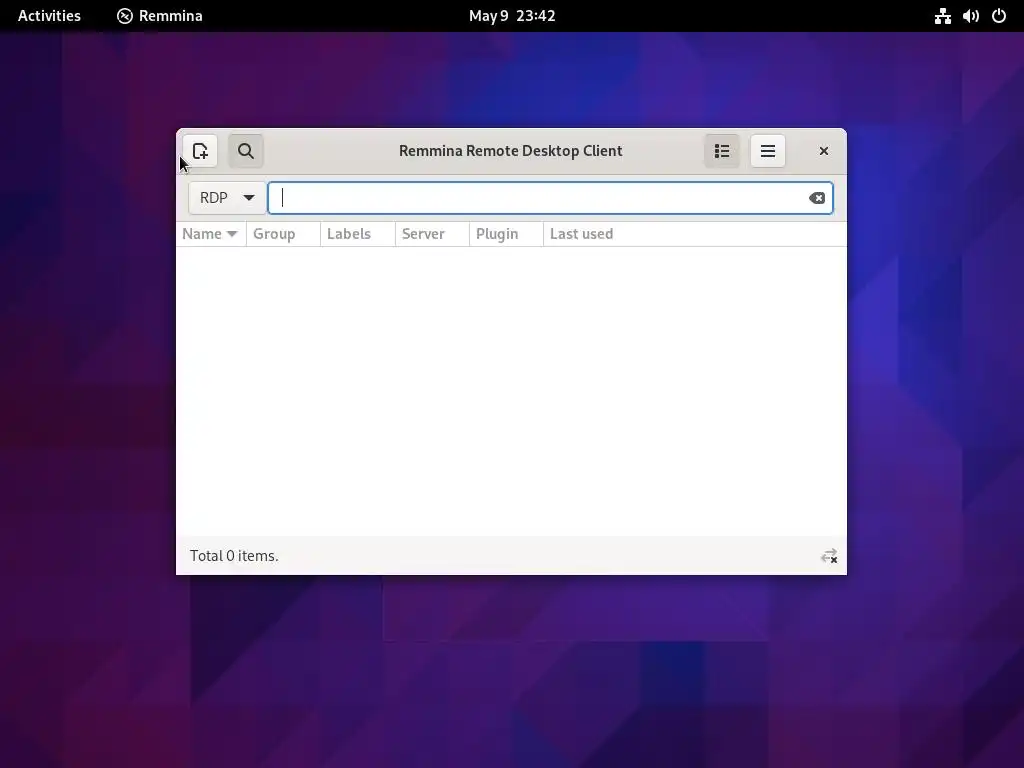Image resolution: width=1024 pixels, height=768 pixels.
Task: Click 'Total 0 items.' status text
Action: pos(234,556)
